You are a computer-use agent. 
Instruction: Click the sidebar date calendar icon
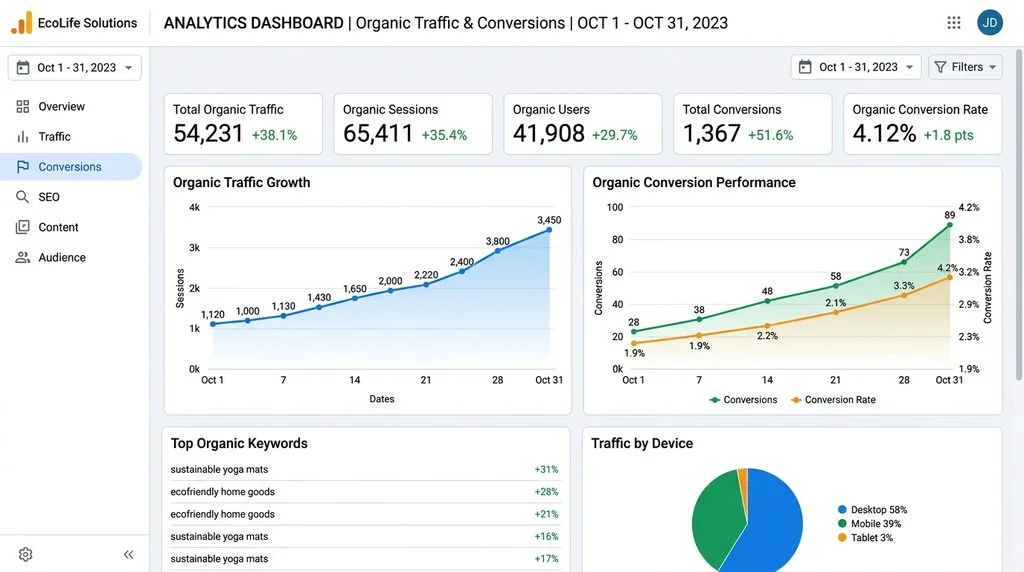click(x=23, y=67)
